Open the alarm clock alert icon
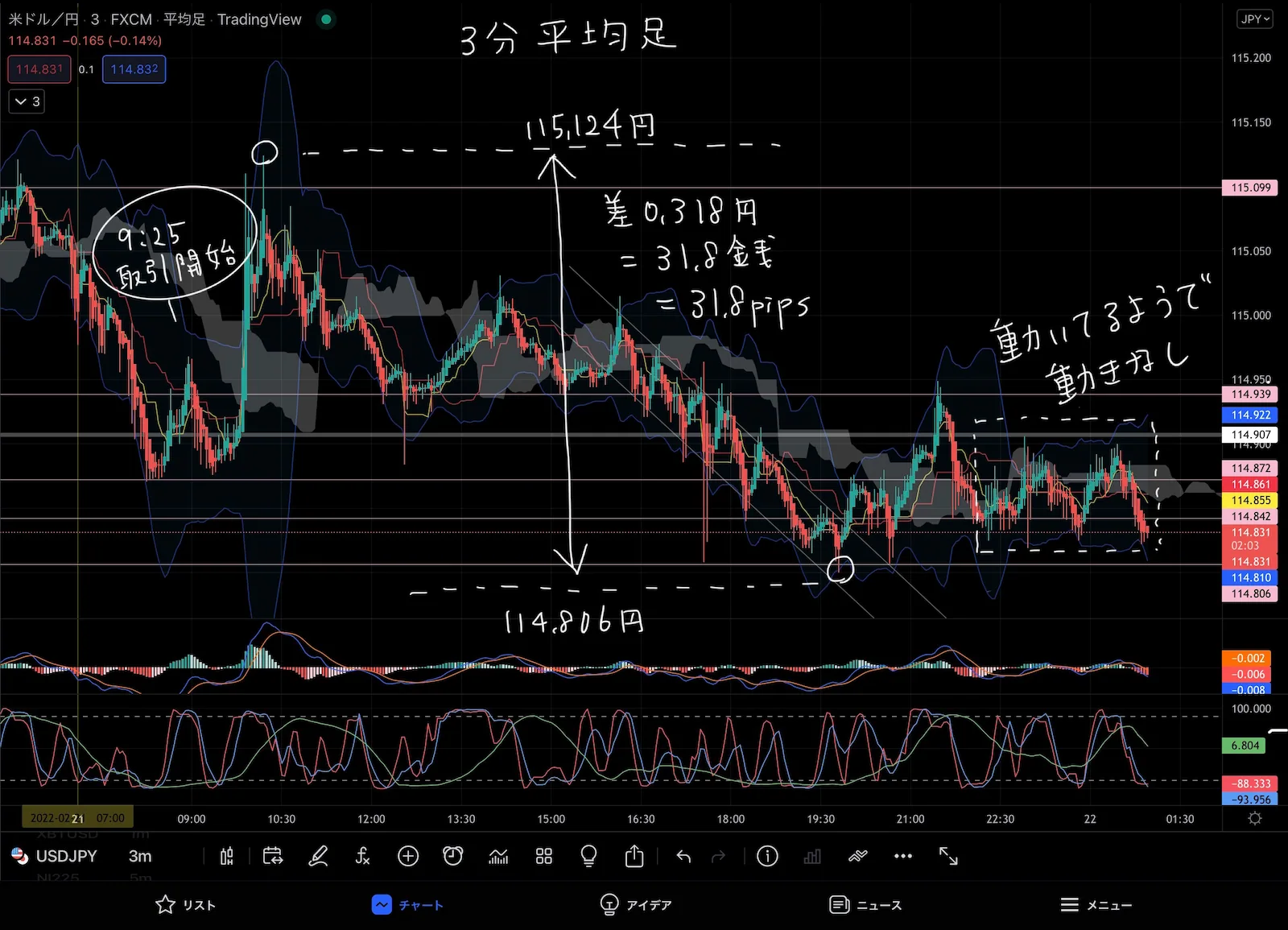The width and height of the screenshot is (1288, 930). (453, 856)
